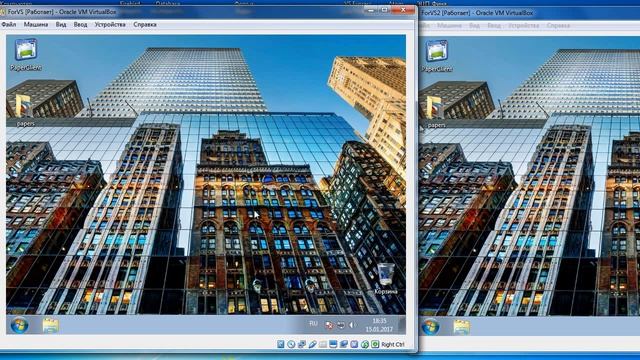The width and height of the screenshot is (640, 360).
Task: Select papers folder icon in ForVS guest
Action: point(25,109)
